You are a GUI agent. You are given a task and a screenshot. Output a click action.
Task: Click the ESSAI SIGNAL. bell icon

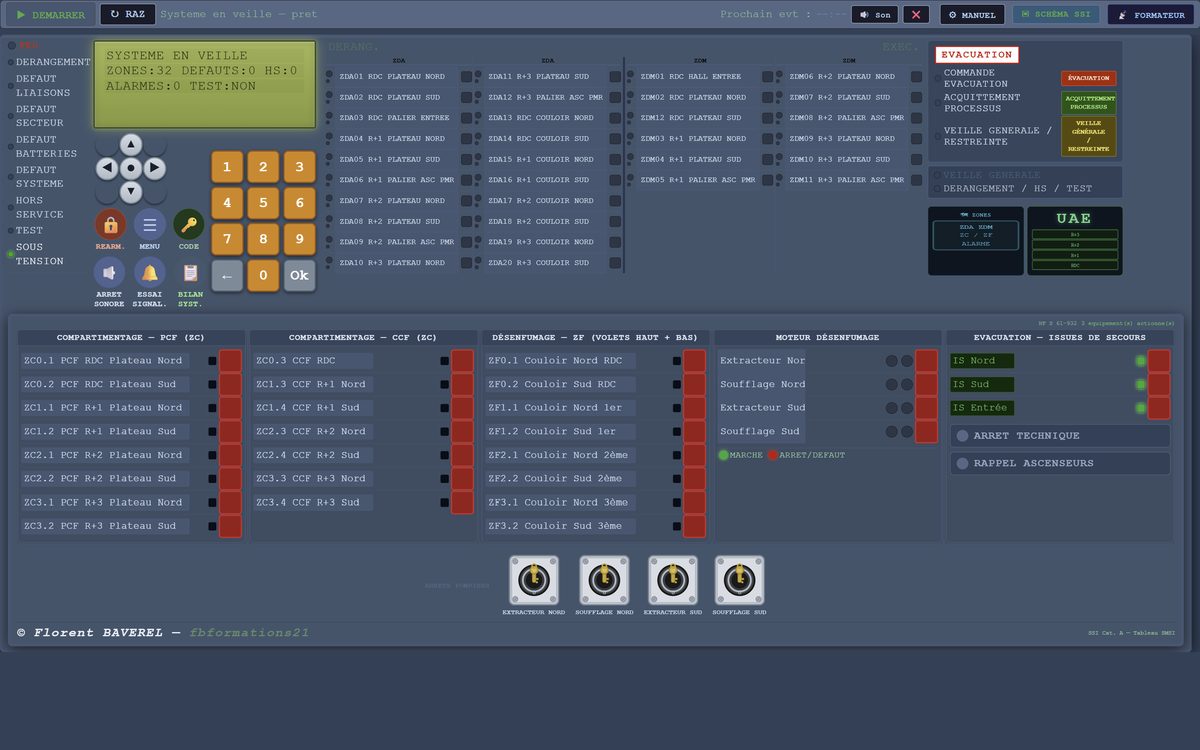[x=150, y=272]
